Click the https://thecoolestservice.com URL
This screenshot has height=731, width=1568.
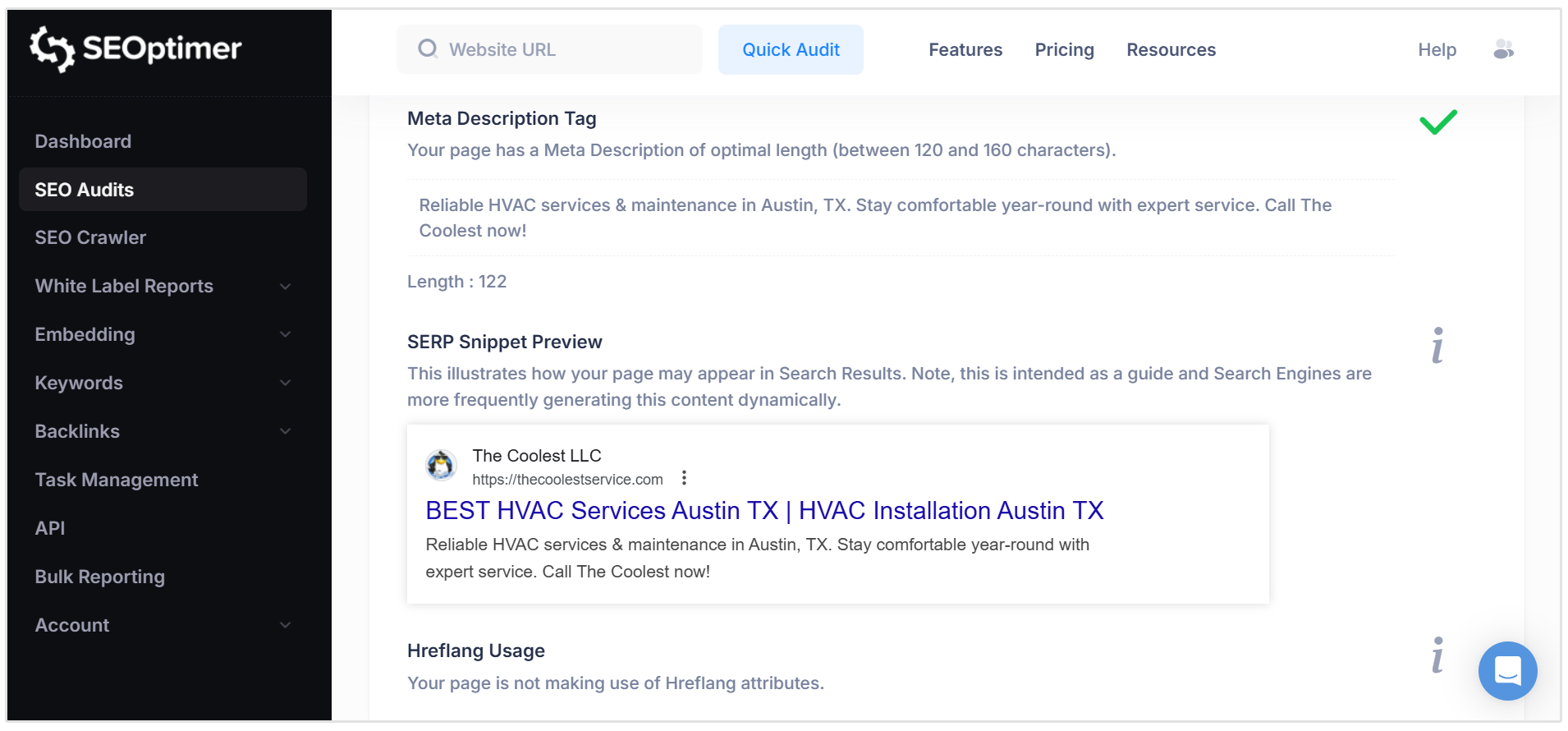[567, 479]
